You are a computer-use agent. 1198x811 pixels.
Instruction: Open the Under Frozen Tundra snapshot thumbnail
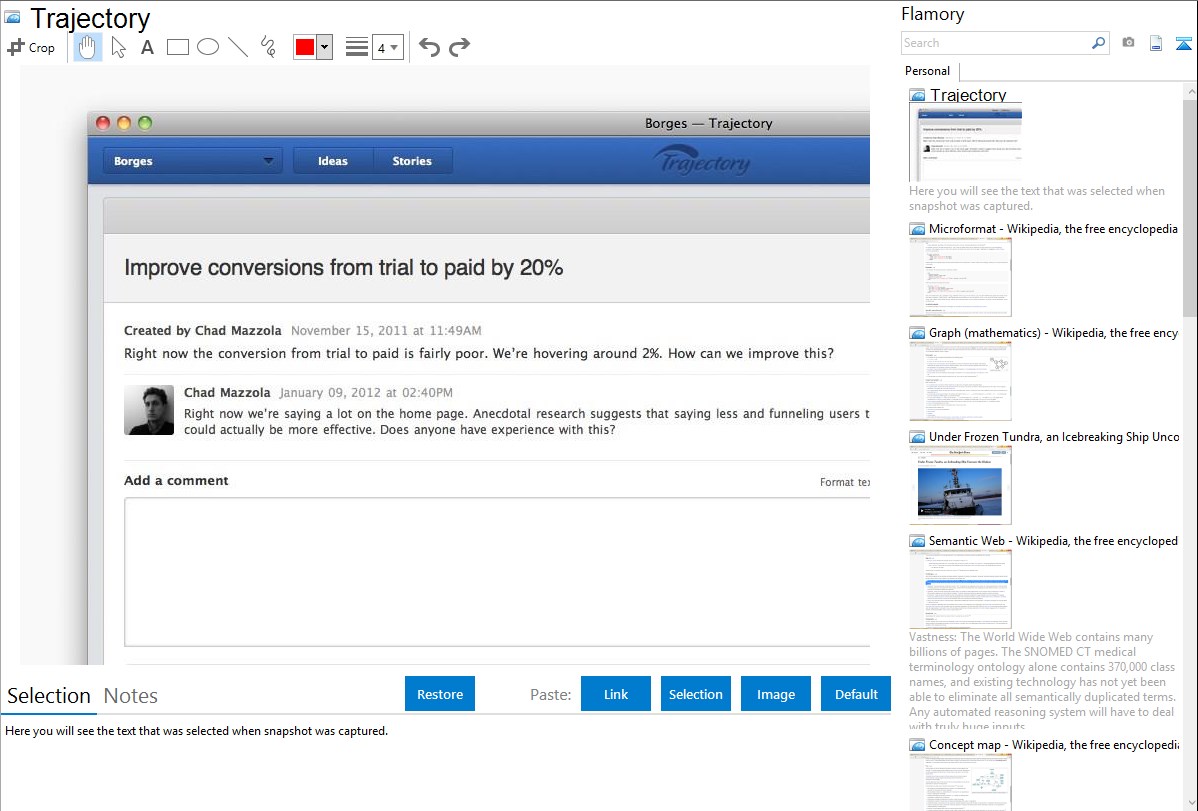tap(960, 485)
